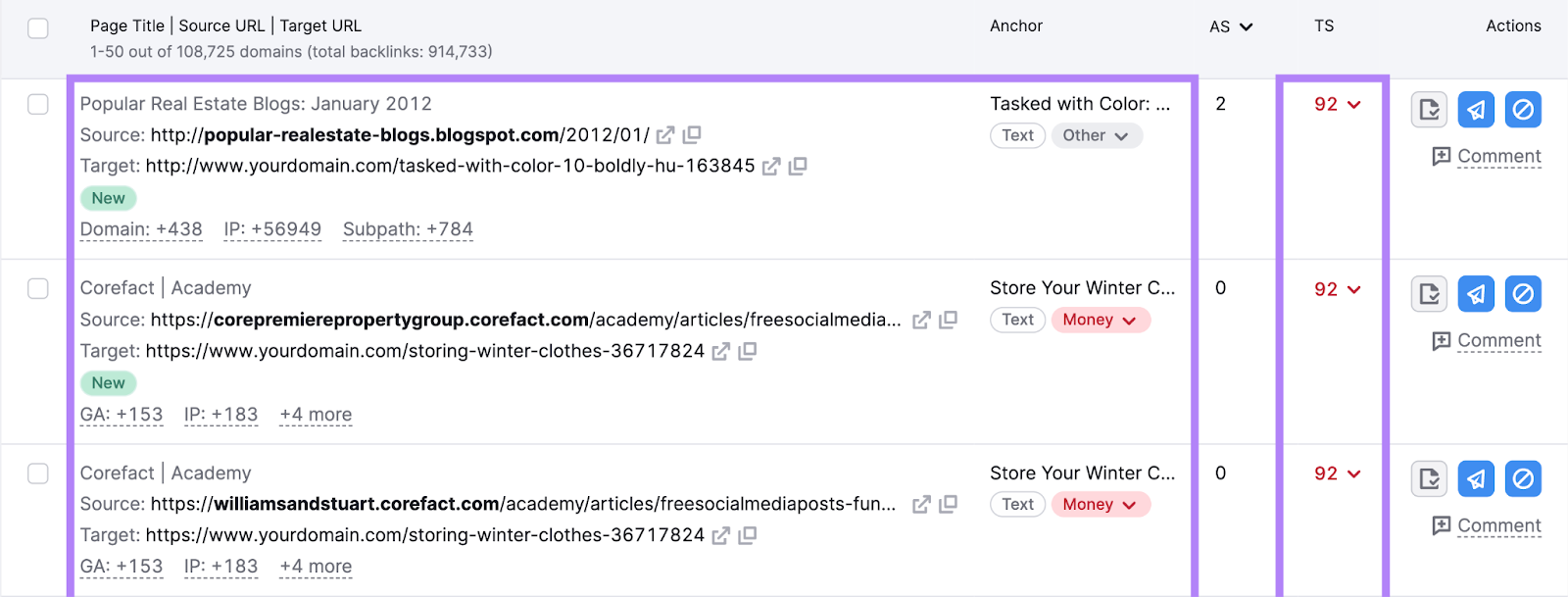This screenshot has height=597, width=1568.
Task: Click 'Popular Real Estate Blogs: January 2012' title
Action: coord(256,104)
